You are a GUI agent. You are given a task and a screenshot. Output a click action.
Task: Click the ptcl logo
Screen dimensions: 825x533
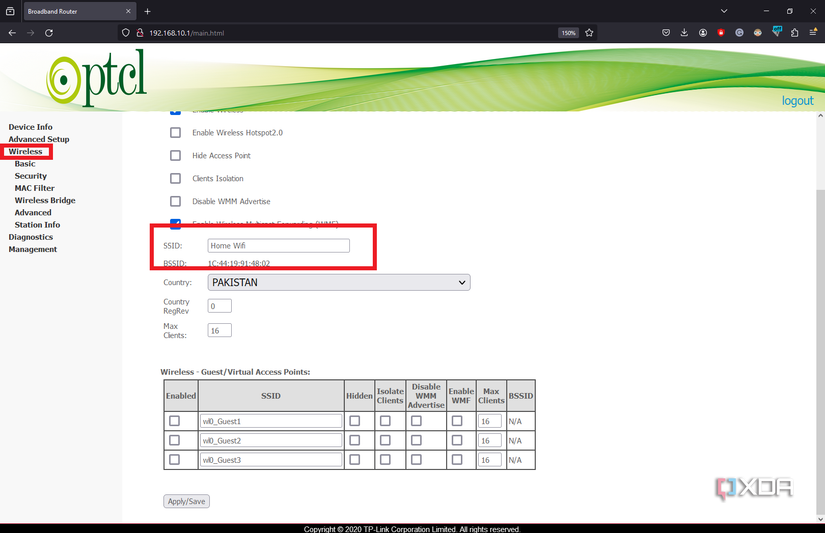click(96, 77)
